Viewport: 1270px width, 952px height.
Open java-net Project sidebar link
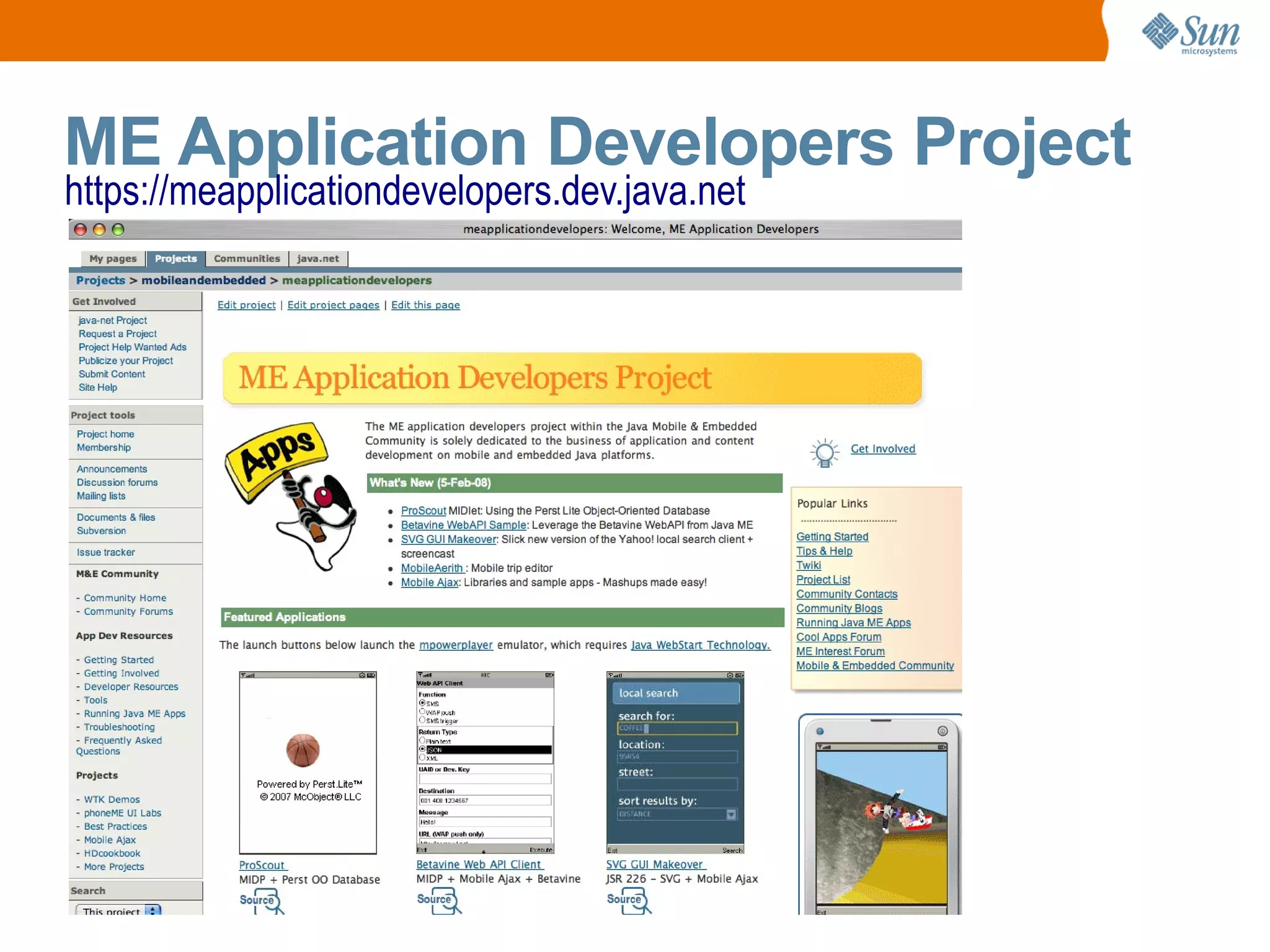click(112, 320)
